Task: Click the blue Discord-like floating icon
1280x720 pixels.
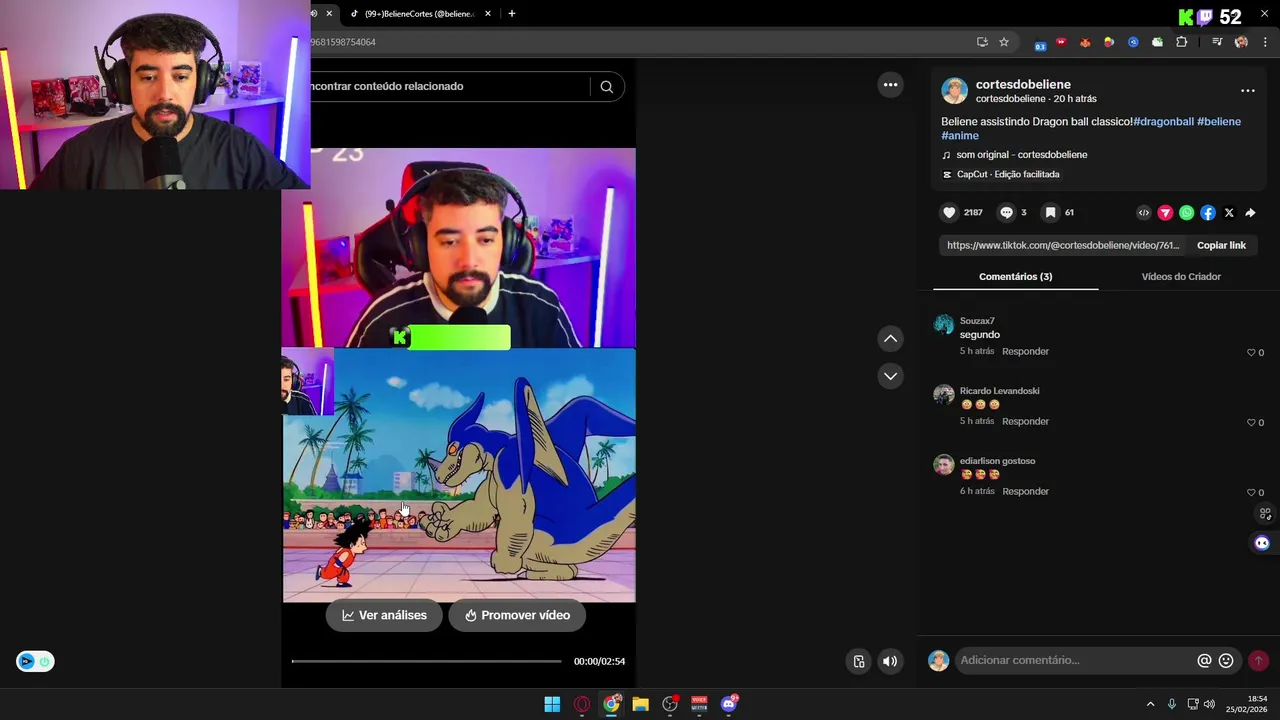Action: (1262, 543)
